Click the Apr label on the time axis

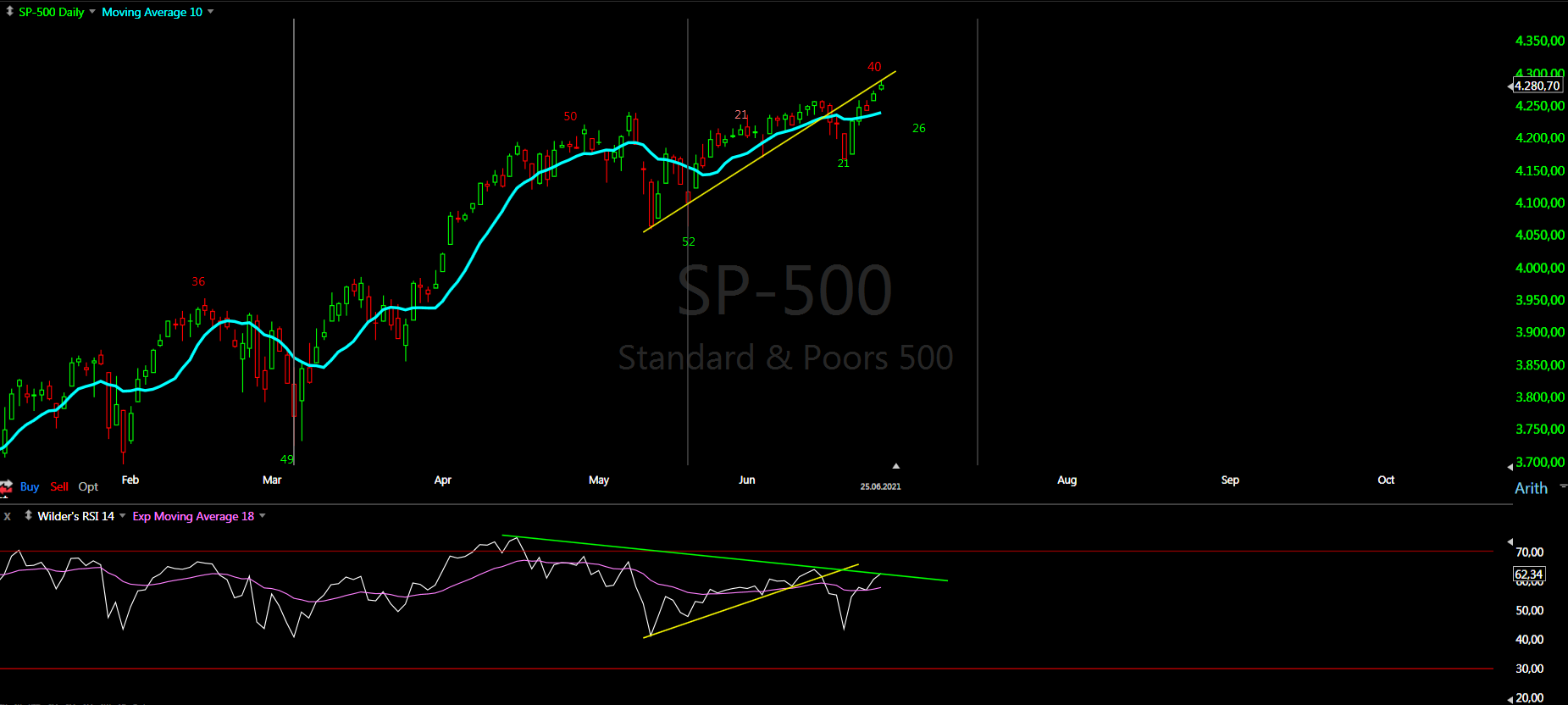point(442,480)
